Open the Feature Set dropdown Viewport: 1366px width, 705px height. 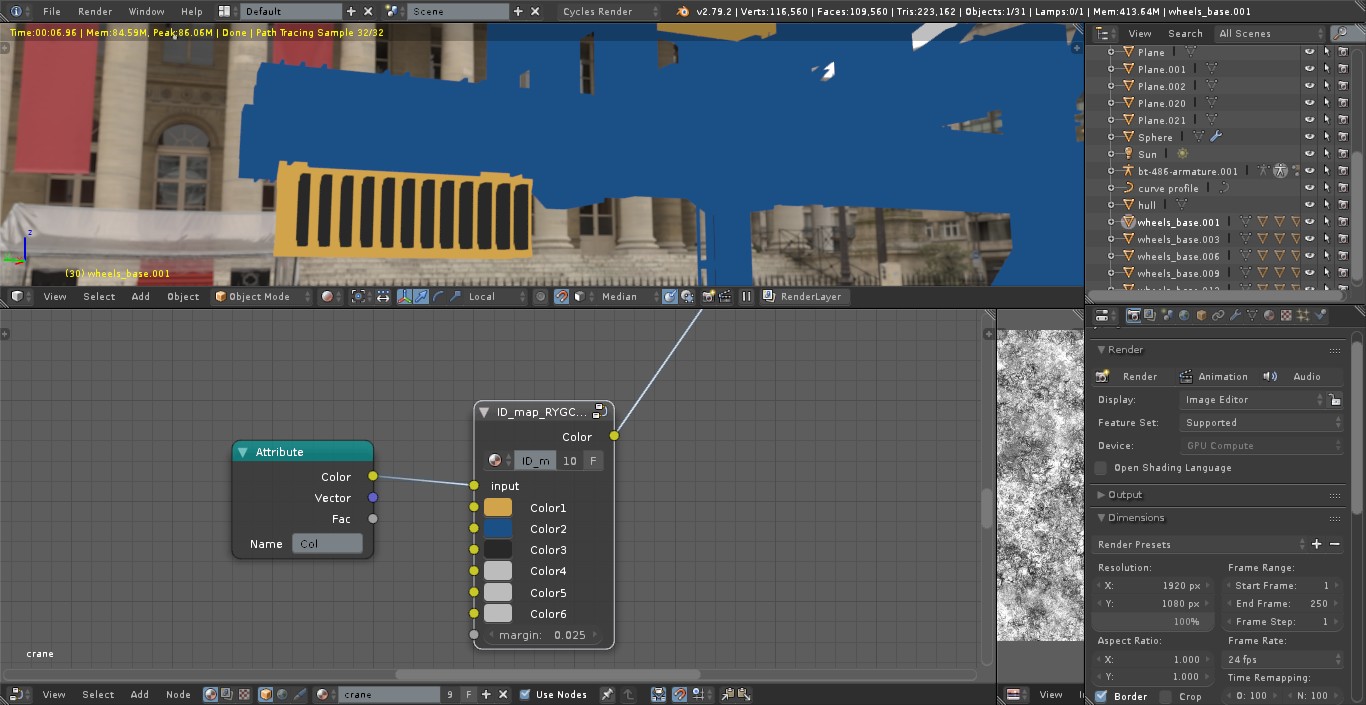pos(1262,422)
